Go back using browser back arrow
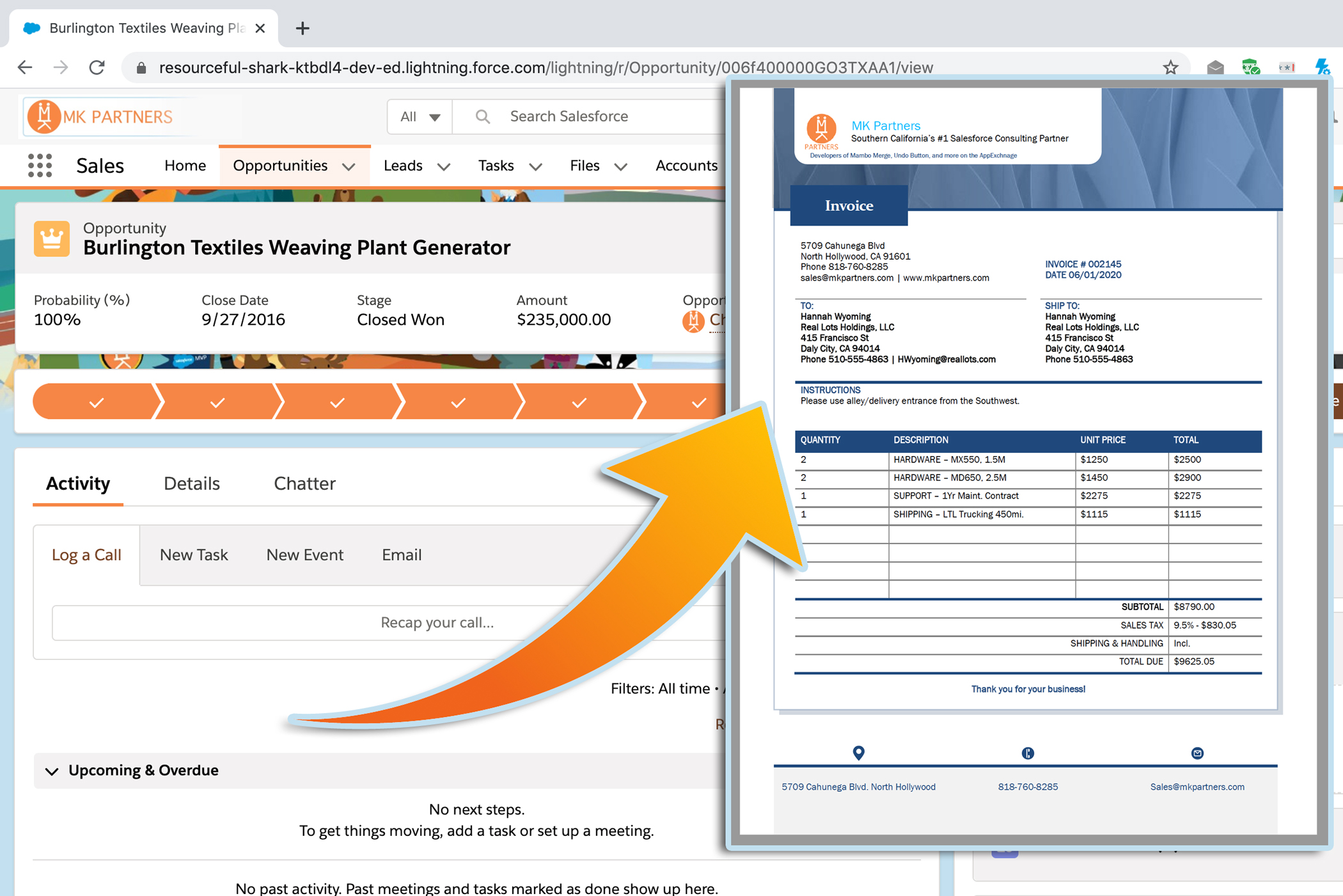Viewport: 1343px width, 896px height. click(25, 67)
